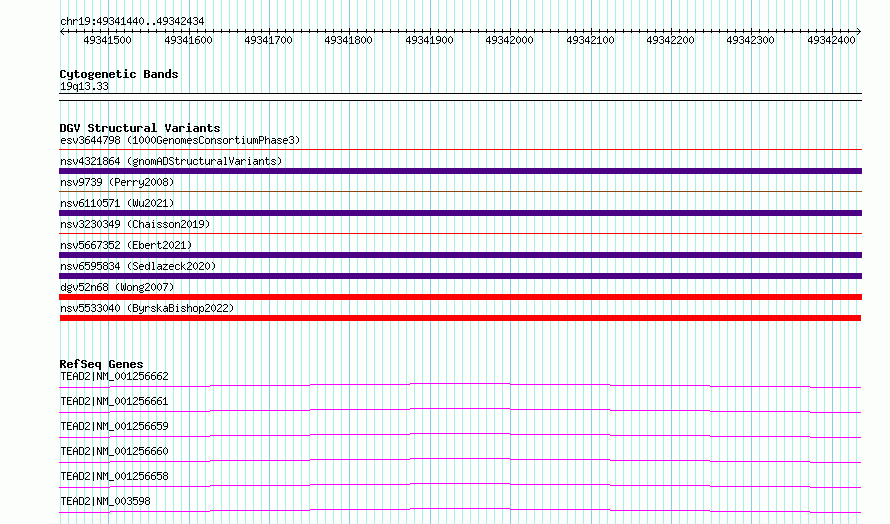Open variant nsv5533040 (ByrskaBishop2022)
890x524 pixels.
point(147,308)
